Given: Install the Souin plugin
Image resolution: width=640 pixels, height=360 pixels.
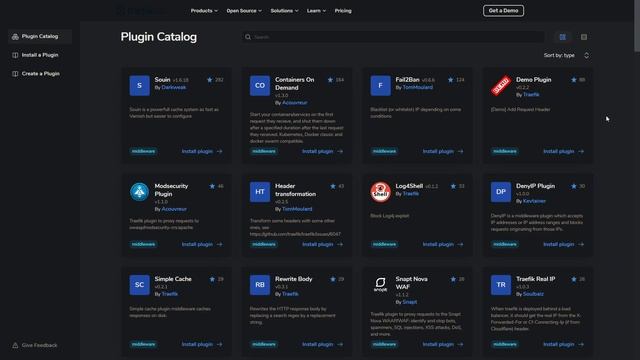Looking at the screenshot, I should click(202, 151).
